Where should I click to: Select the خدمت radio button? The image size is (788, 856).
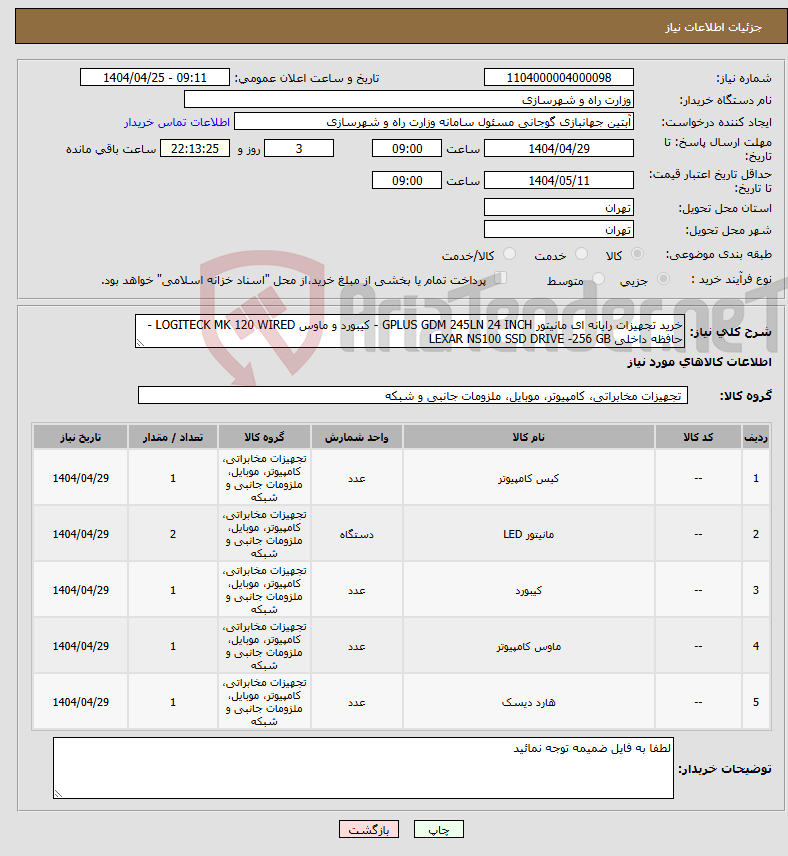582,254
